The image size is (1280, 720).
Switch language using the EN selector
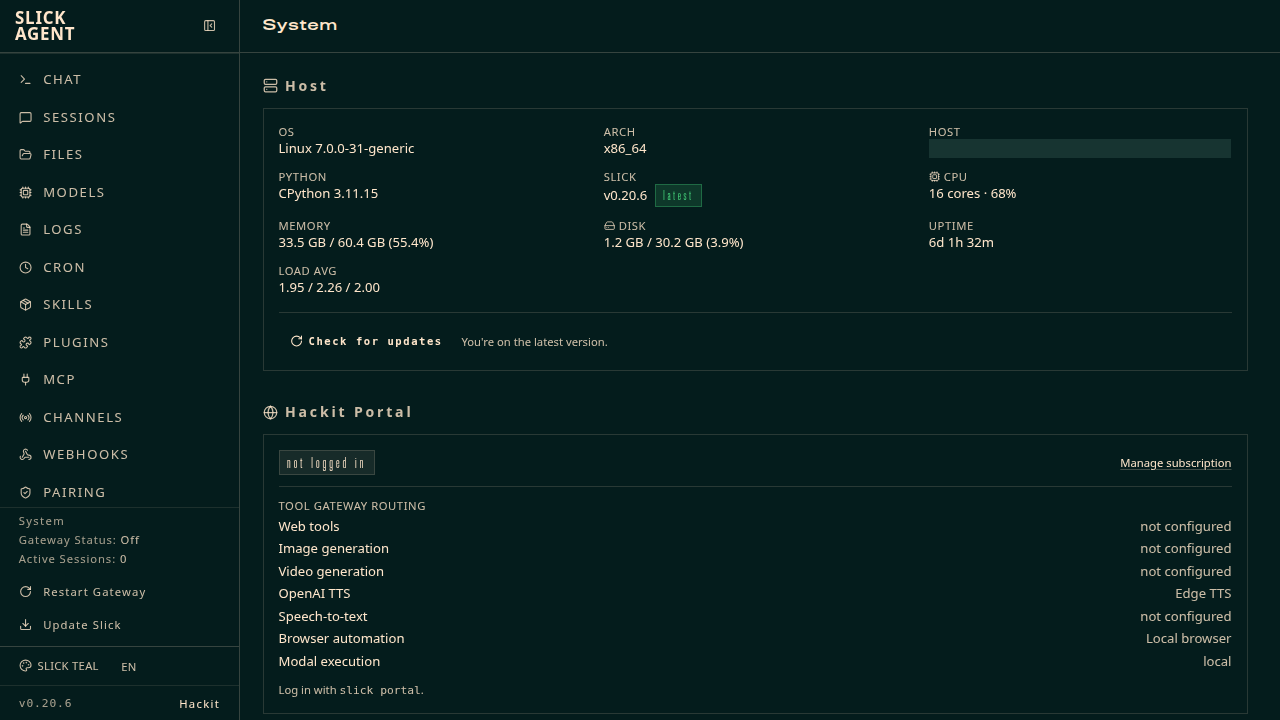[x=129, y=667]
